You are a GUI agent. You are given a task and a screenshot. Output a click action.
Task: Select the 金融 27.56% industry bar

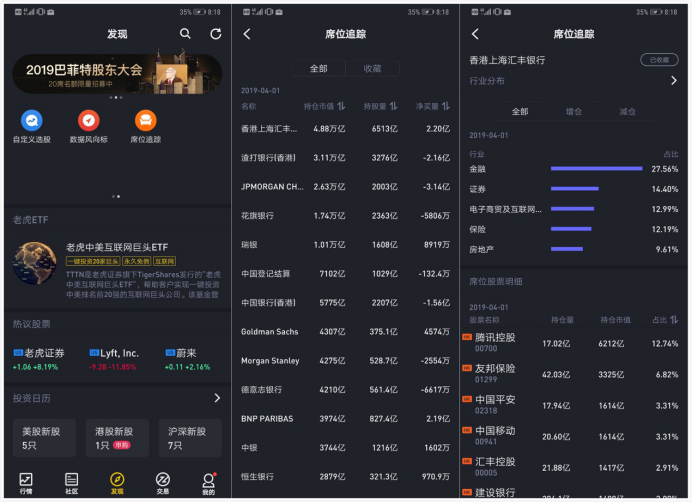coord(596,168)
